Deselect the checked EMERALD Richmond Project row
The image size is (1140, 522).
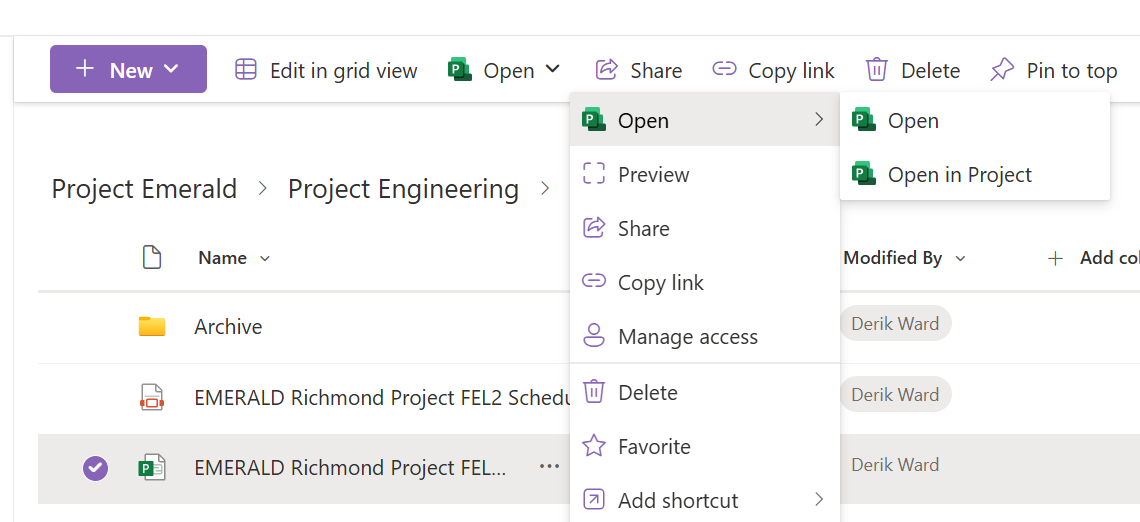[95, 467]
